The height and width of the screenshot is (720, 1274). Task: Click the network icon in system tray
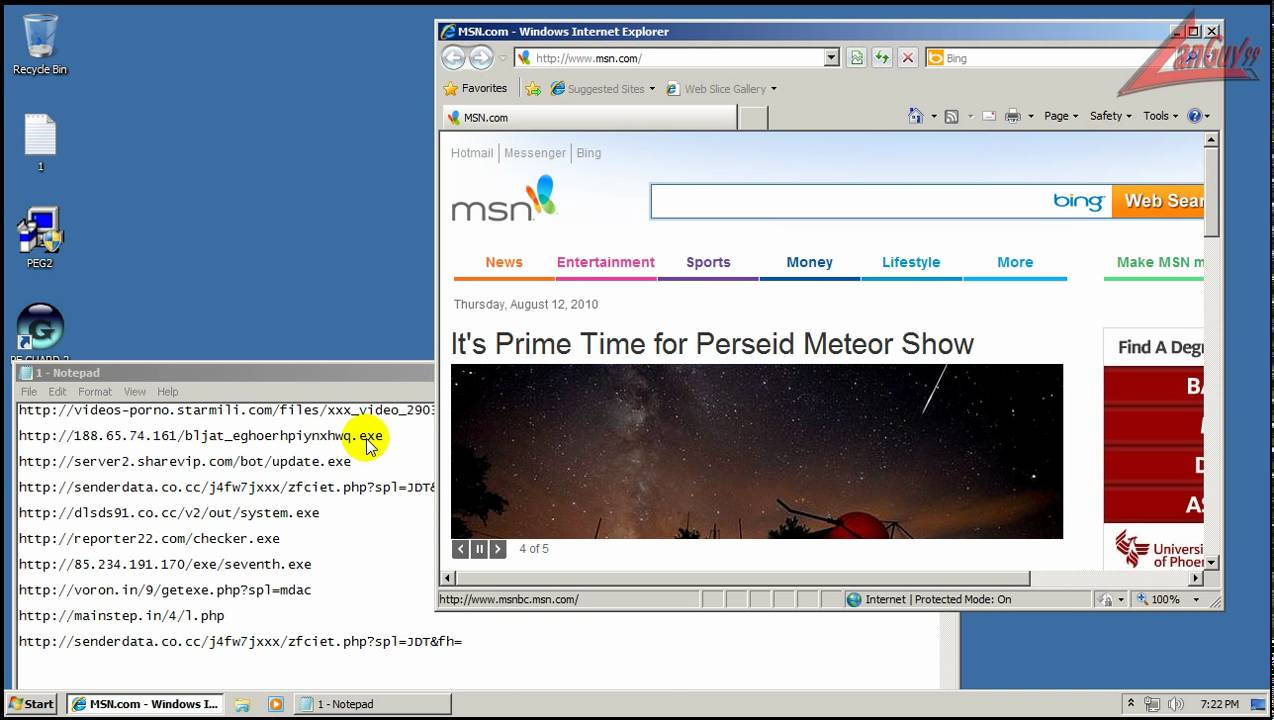(x=1153, y=704)
